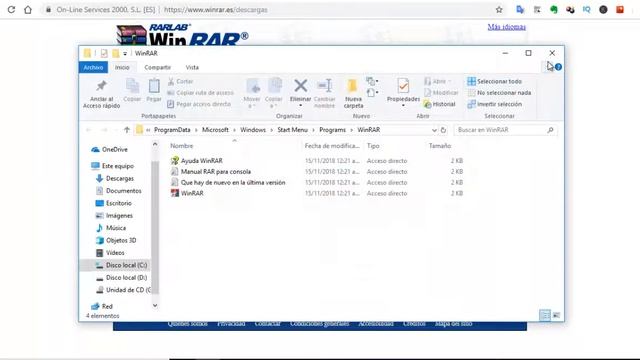Expand the Propiedades dropdown arrow
The image size is (640, 360).
pyautogui.click(x=403, y=106)
